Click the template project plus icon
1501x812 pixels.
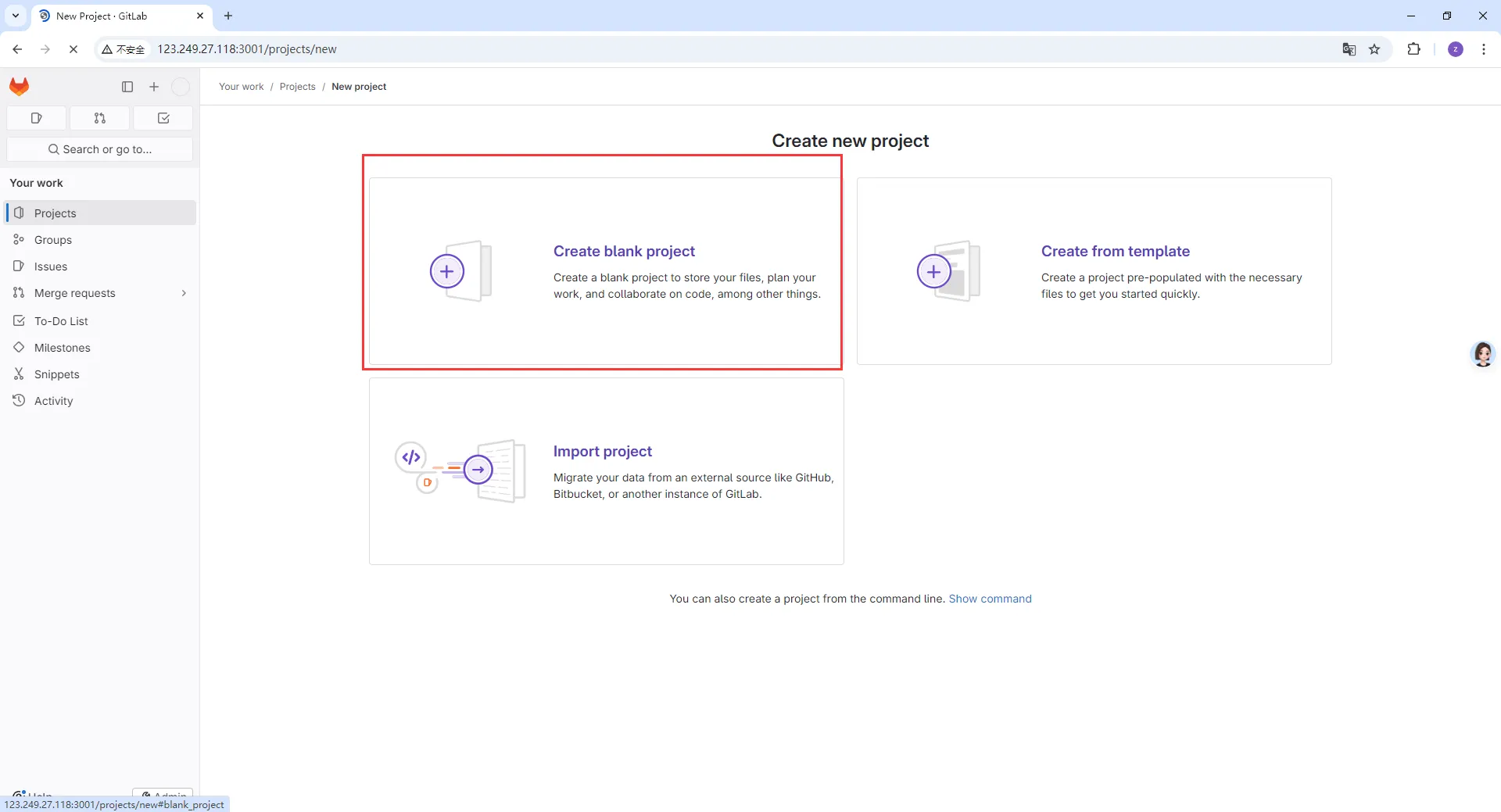tap(934, 271)
